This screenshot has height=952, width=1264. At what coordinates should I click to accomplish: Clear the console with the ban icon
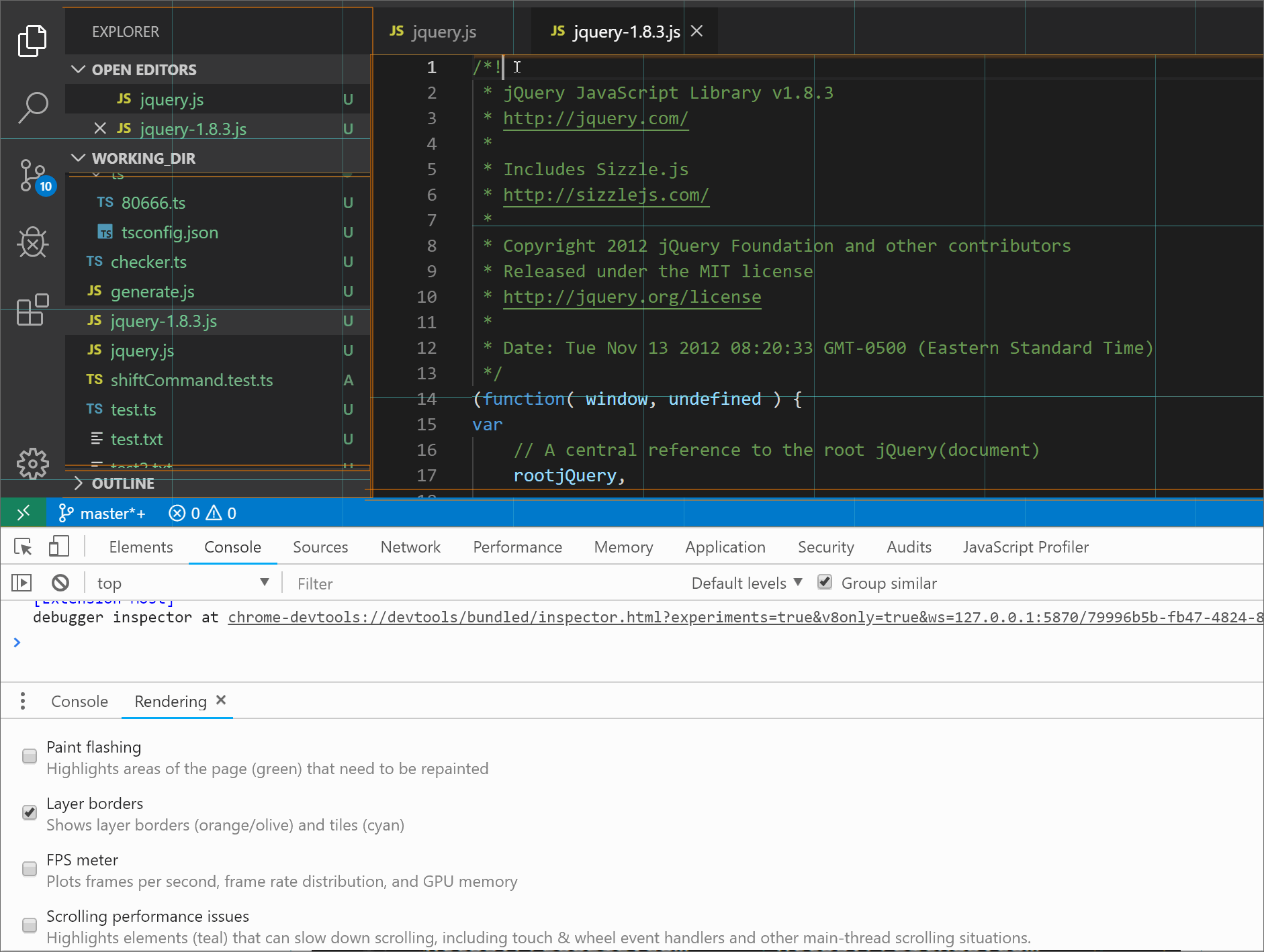[60, 583]
